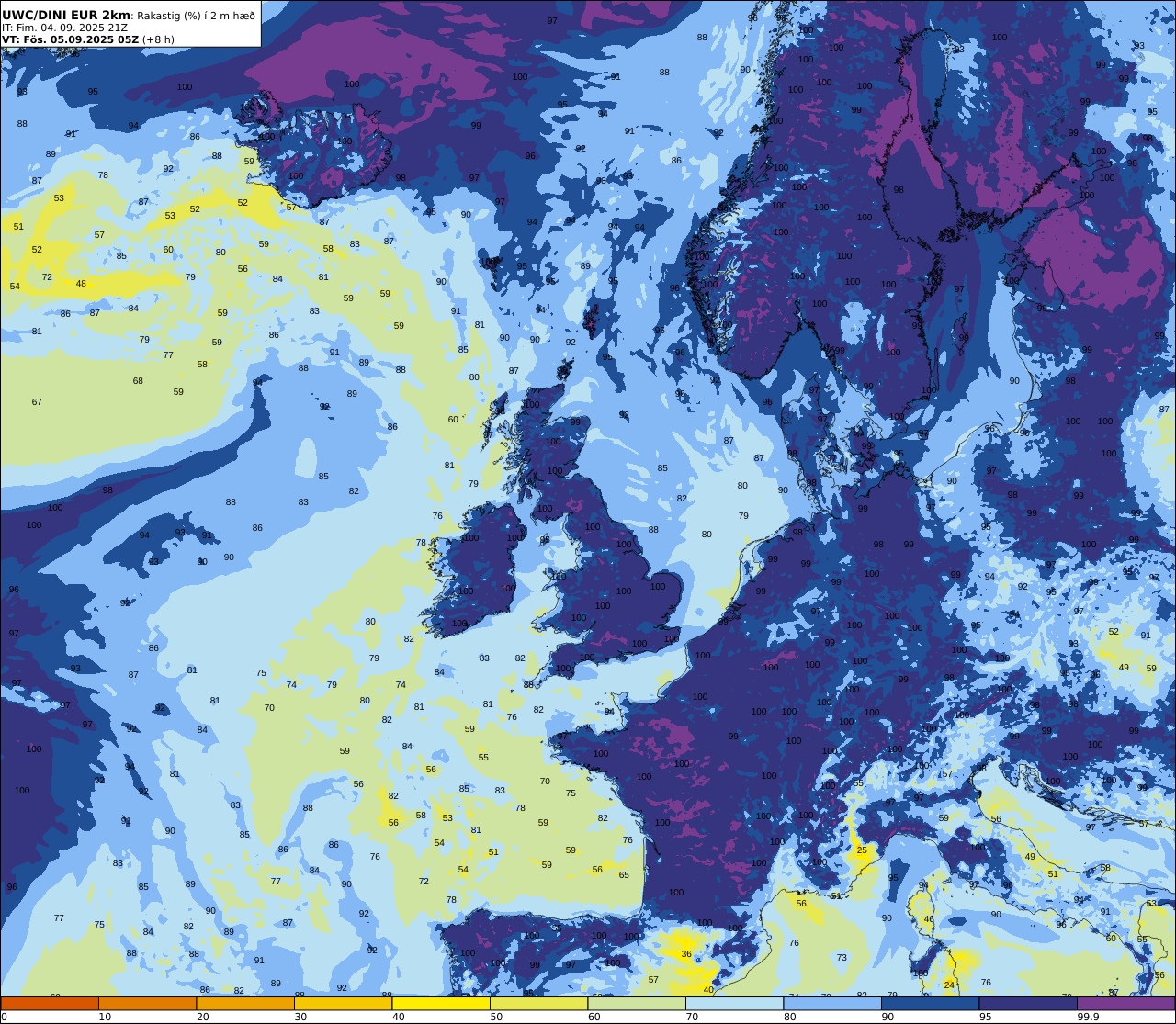
Task: Click the 0–10 dark orange legend swatch
Action: [50, 1003]
